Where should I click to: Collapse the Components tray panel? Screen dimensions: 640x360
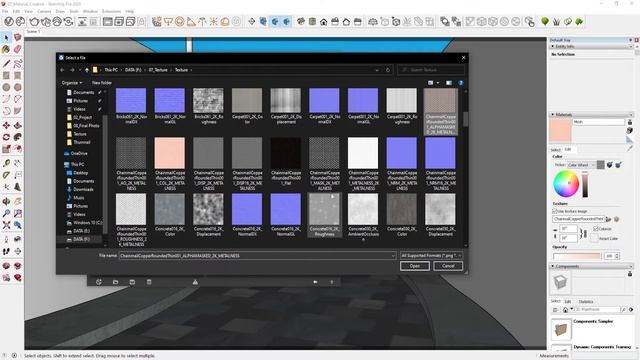click(x=553, y=266)
